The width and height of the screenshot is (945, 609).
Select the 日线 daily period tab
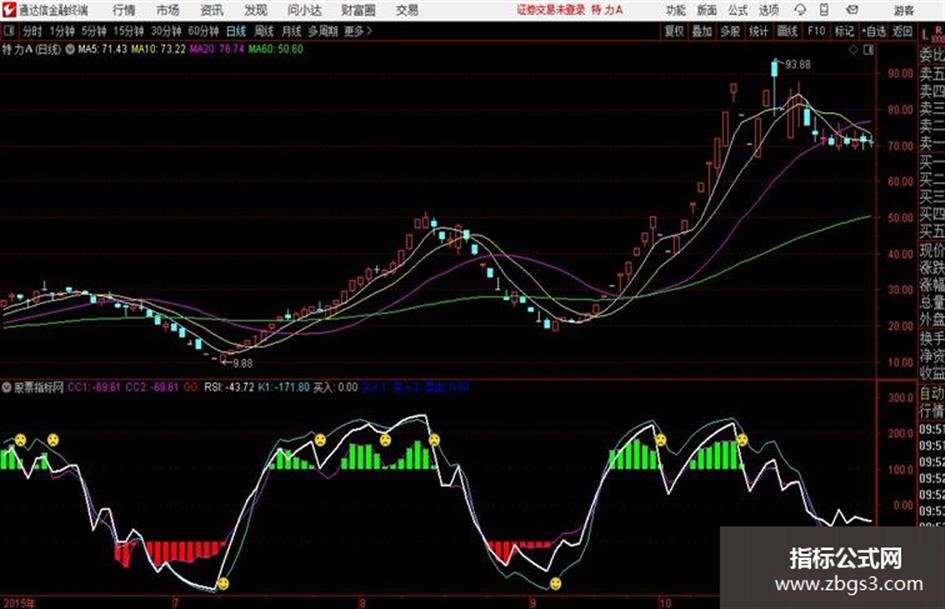236,31
